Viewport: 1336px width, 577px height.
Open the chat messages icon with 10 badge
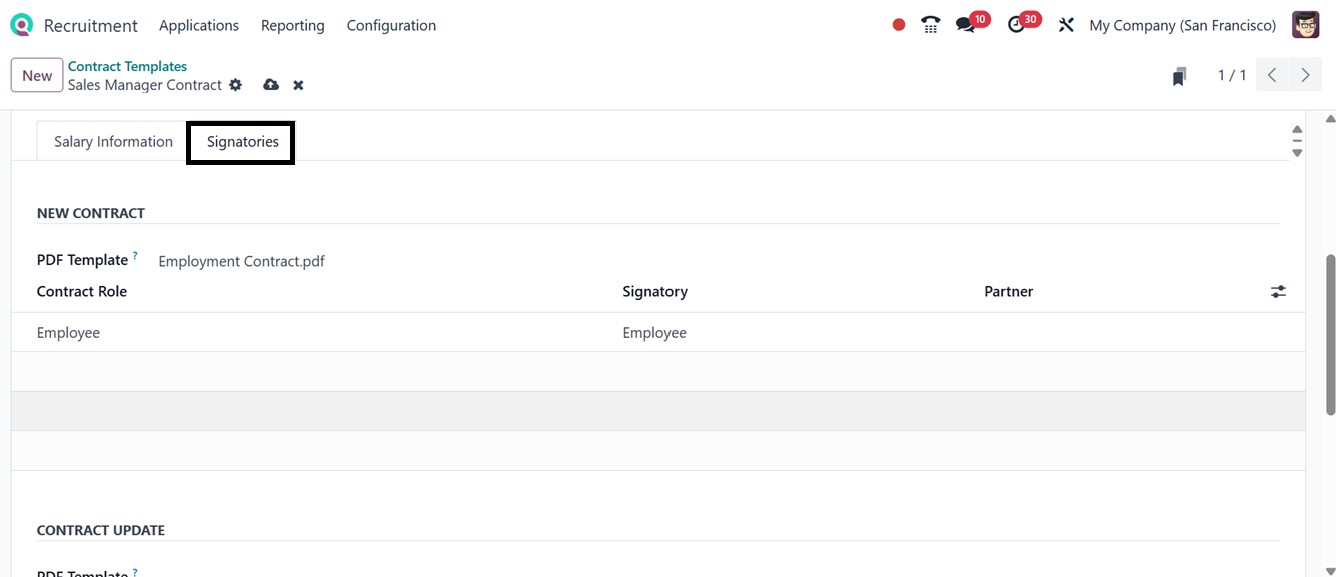point(965,25)
